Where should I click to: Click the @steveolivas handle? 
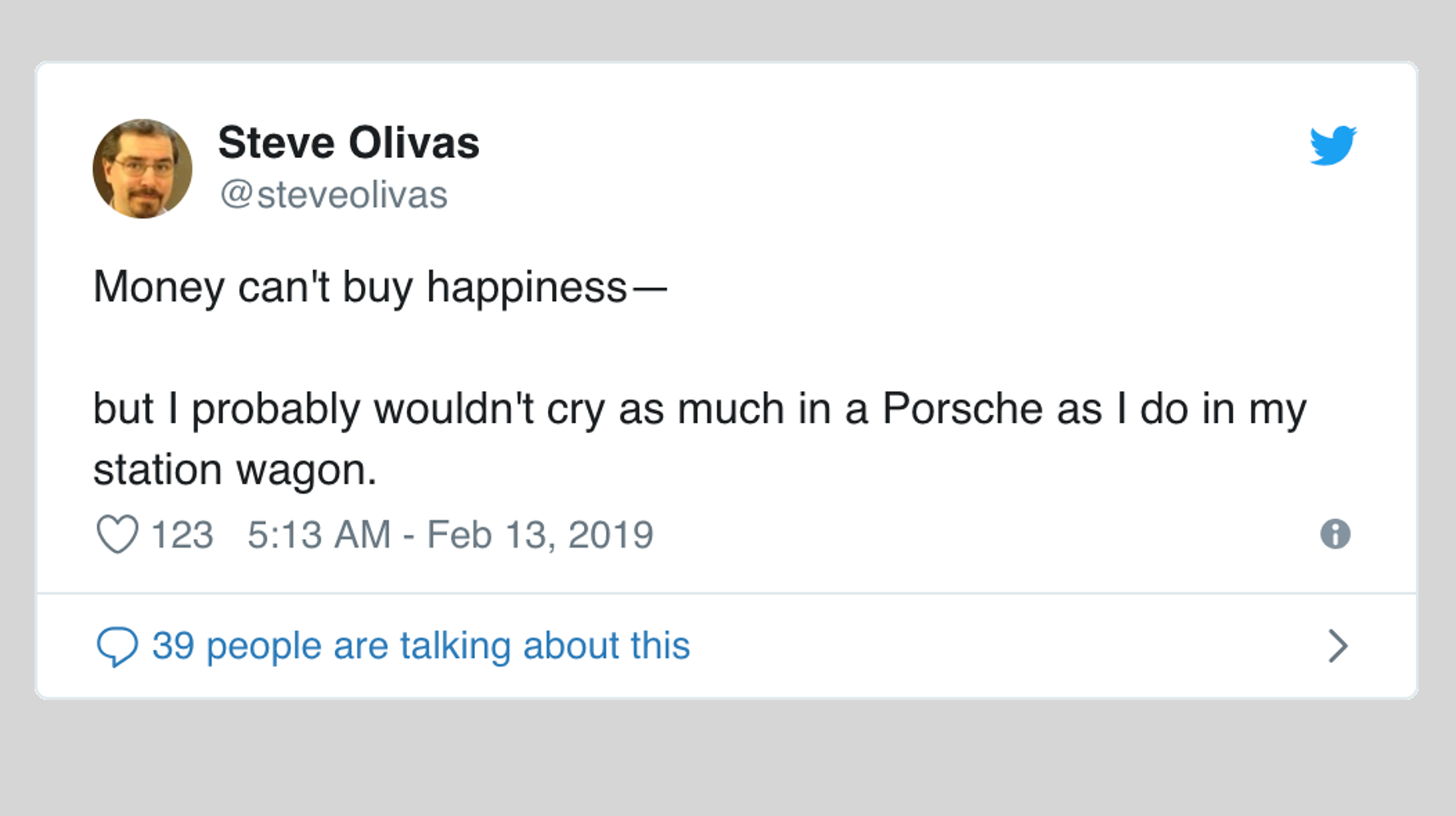pyautogui.click(x=333, y=195)
